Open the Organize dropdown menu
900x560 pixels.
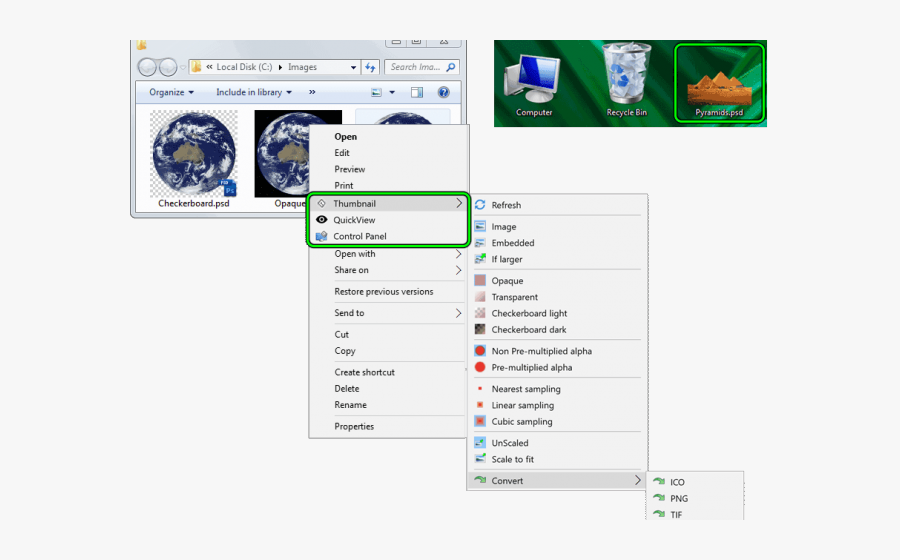pos(171,92)
